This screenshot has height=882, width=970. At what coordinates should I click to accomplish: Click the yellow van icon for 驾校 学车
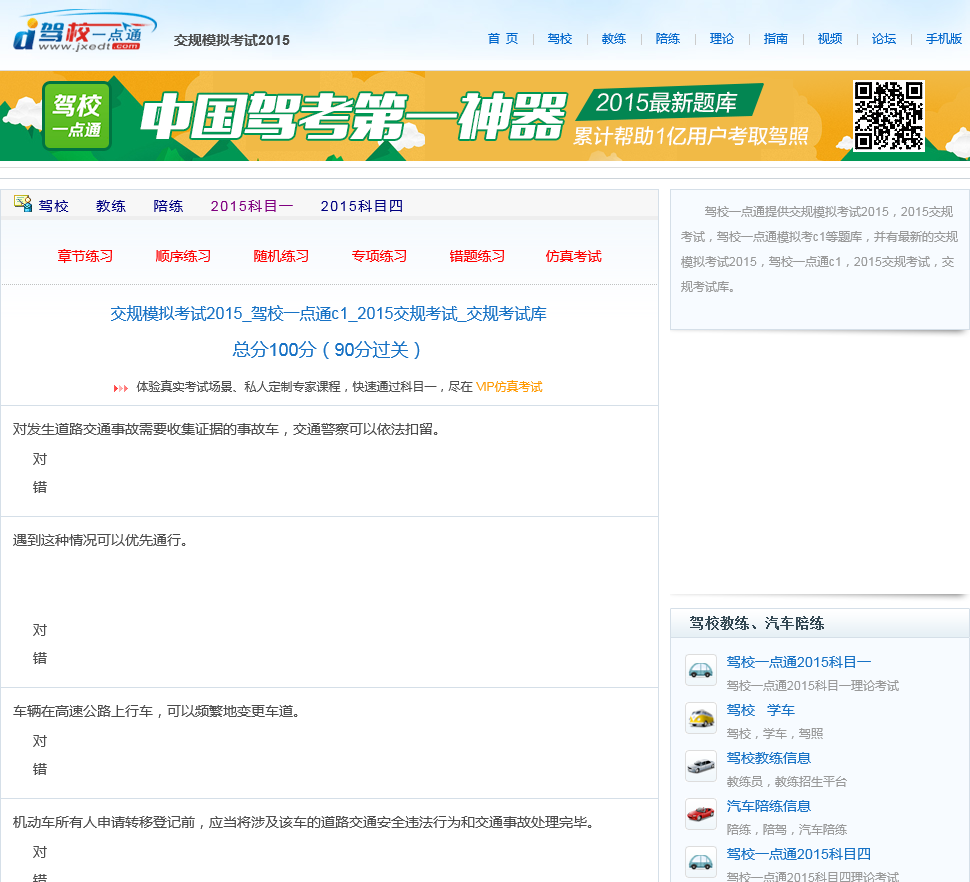pos(701,718)
